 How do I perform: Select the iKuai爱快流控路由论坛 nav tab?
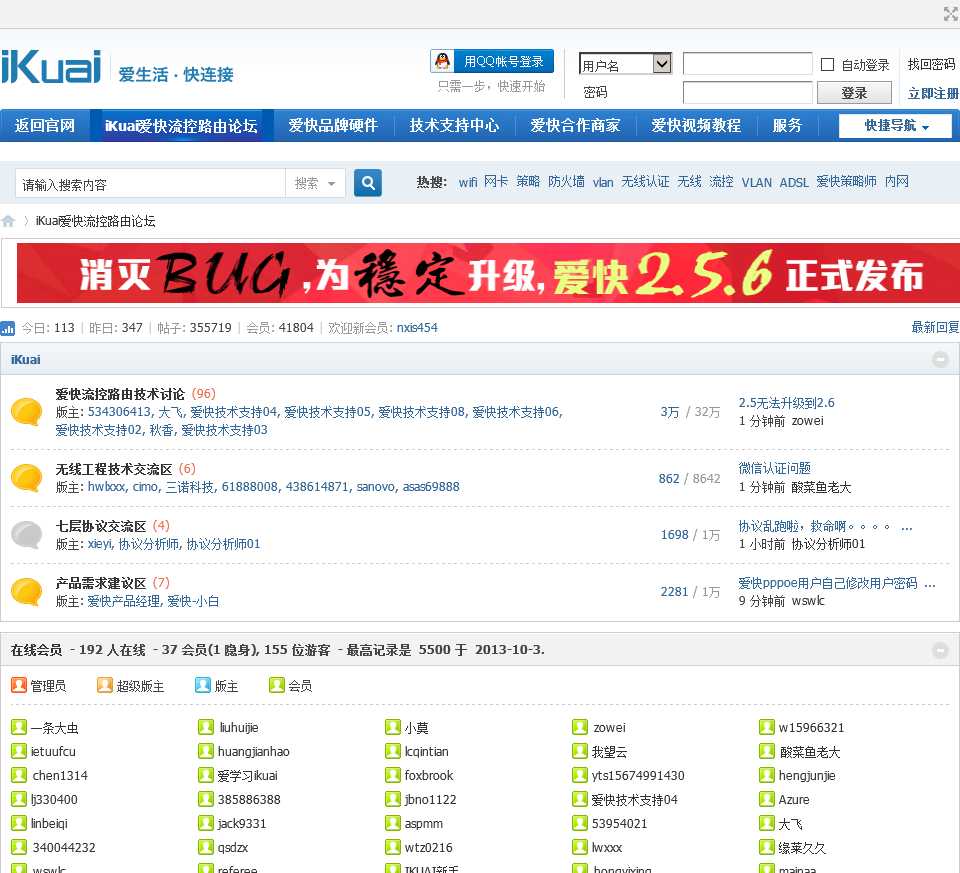[x=181, y=126]
